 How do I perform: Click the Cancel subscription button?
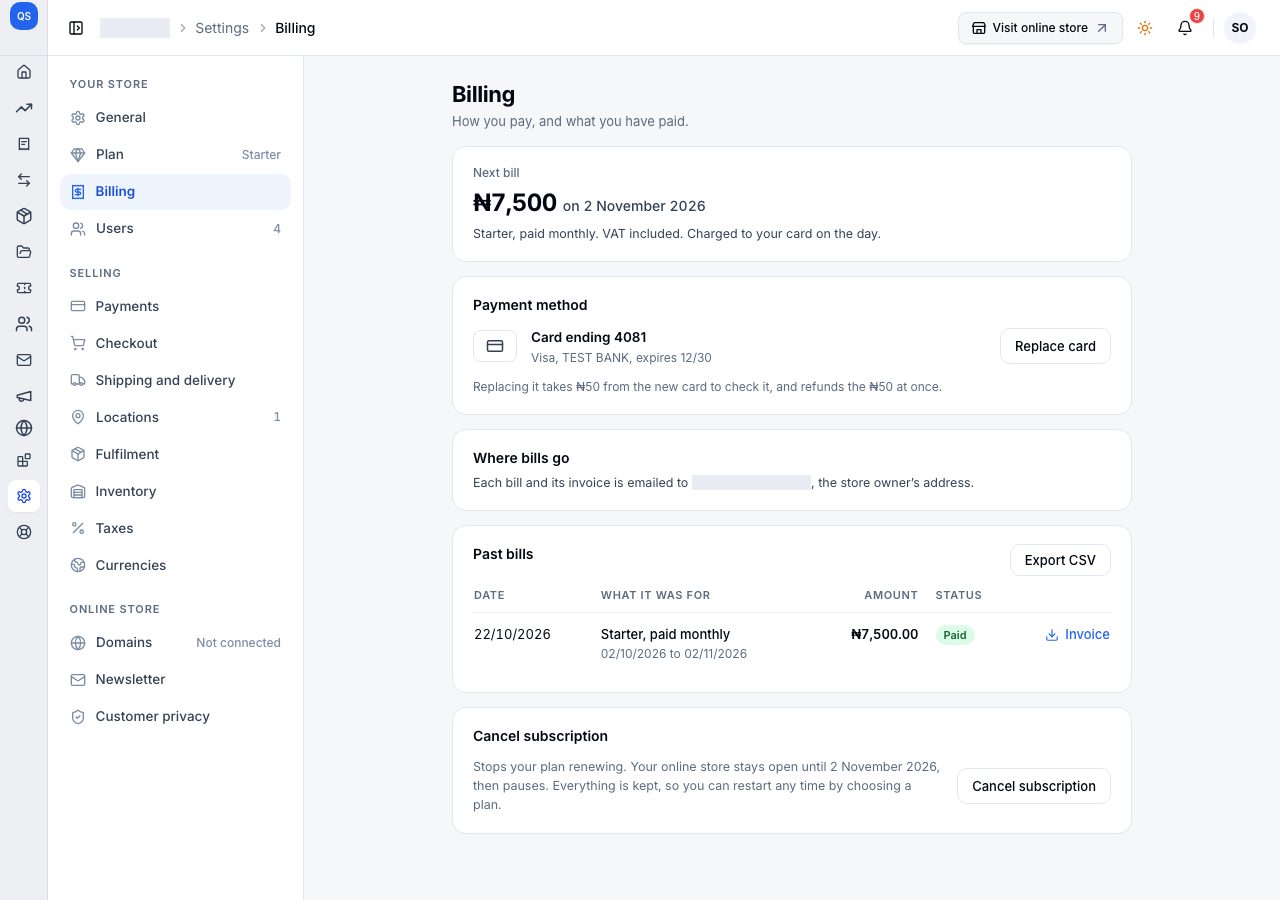[x=1034, y=786]
